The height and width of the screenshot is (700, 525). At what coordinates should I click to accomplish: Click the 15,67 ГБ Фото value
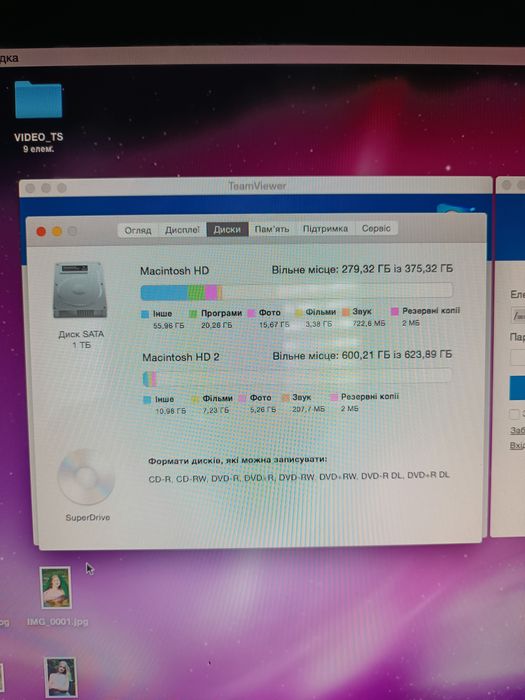[274, 325]
